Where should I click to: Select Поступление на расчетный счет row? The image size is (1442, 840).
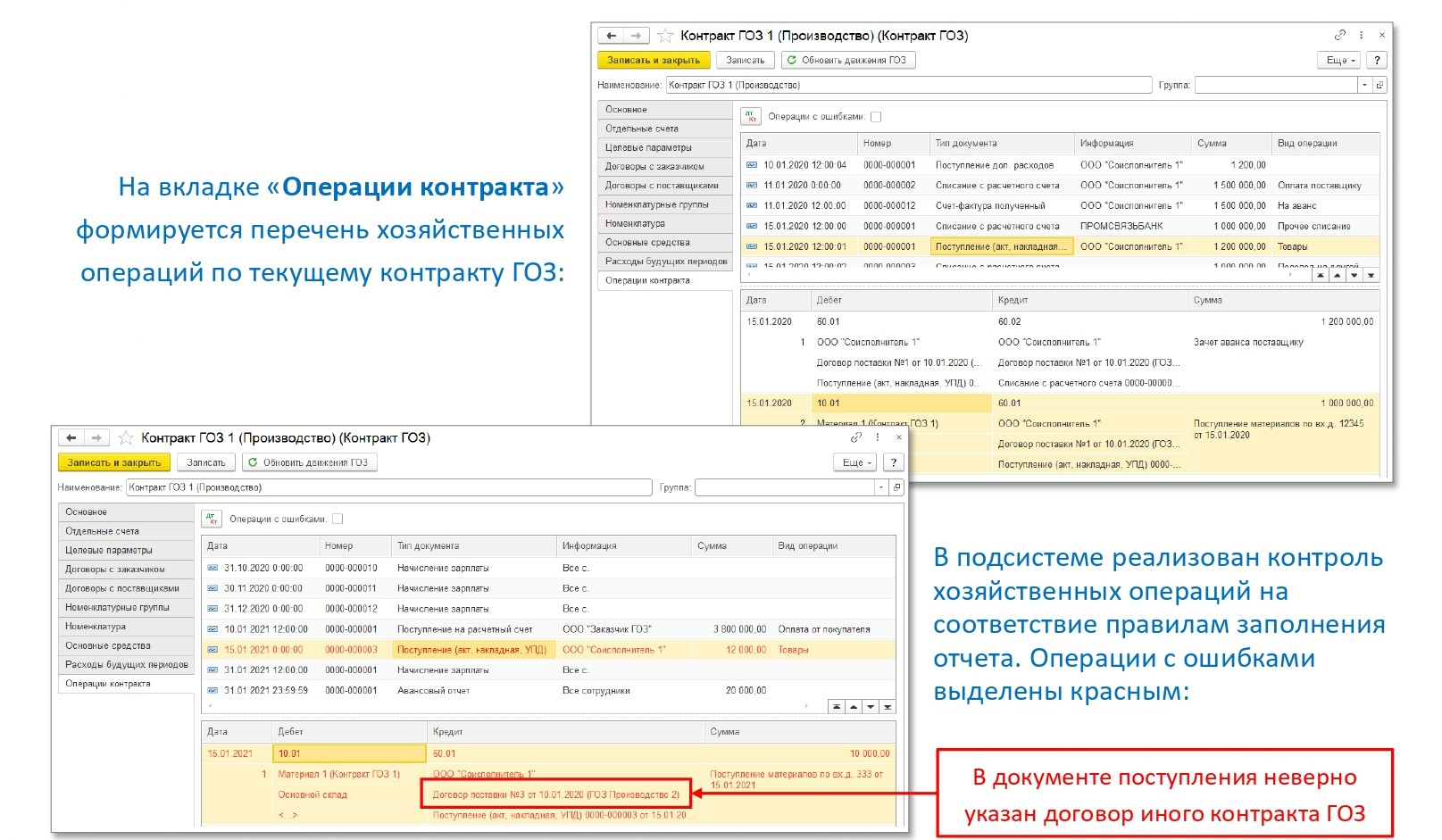pos(548,629)
